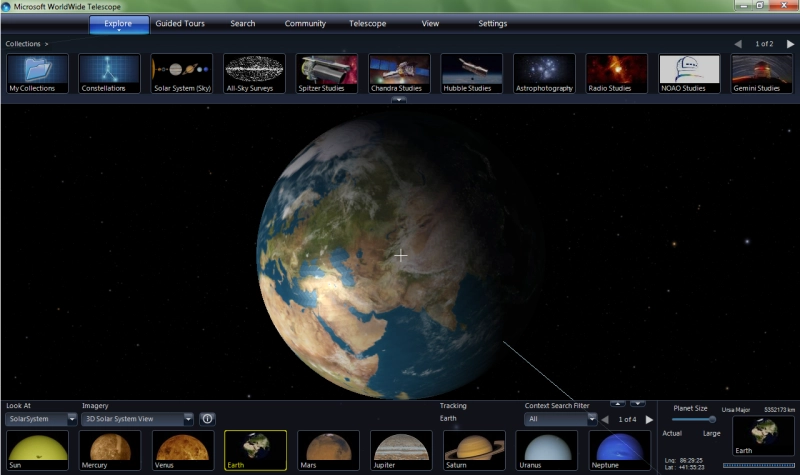Open the Guided Tours tab
This screenshot has height=475, width=800.
(180, 23)
